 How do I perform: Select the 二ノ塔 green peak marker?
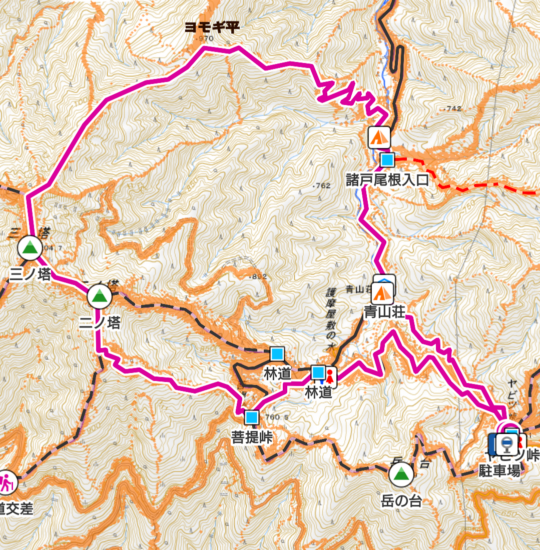tap(100, 297)
